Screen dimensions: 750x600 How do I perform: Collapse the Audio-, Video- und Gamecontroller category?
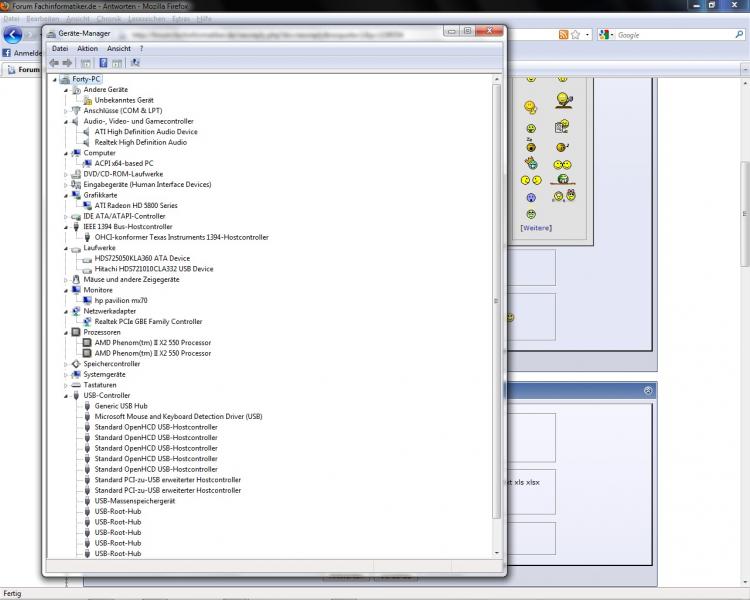click(x=66, y=122)
